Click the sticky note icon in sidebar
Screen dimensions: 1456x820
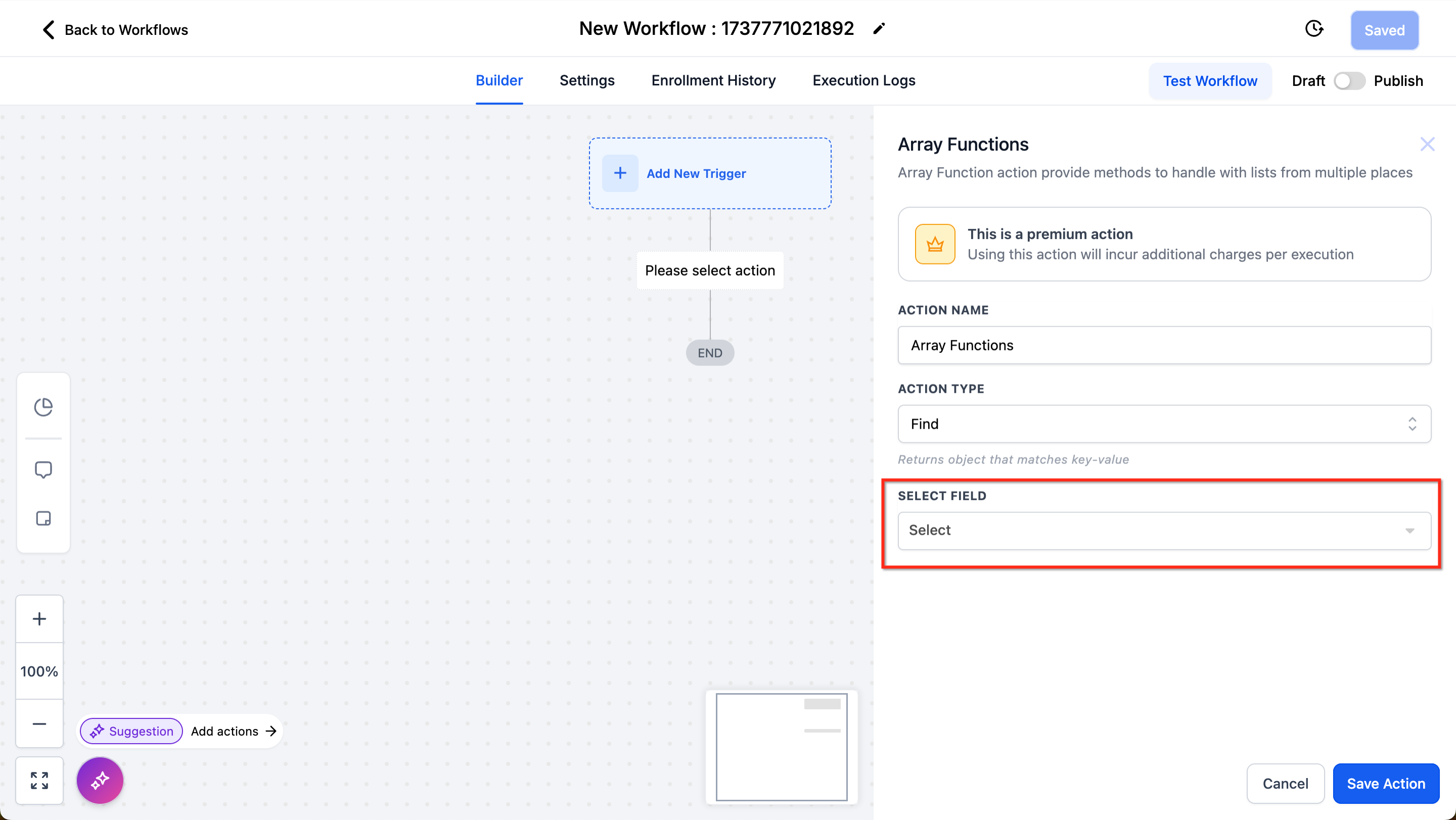click(43, 518)
